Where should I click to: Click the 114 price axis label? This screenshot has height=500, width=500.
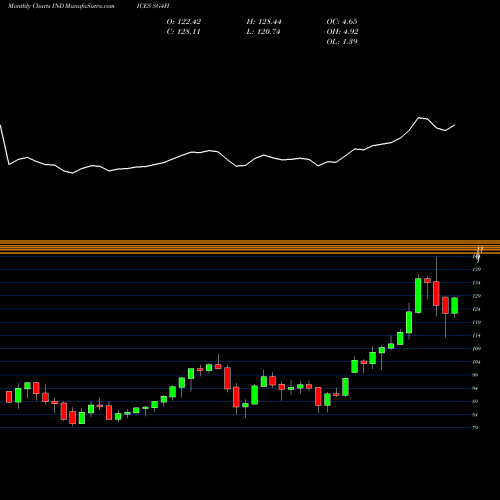coord(477,336)
